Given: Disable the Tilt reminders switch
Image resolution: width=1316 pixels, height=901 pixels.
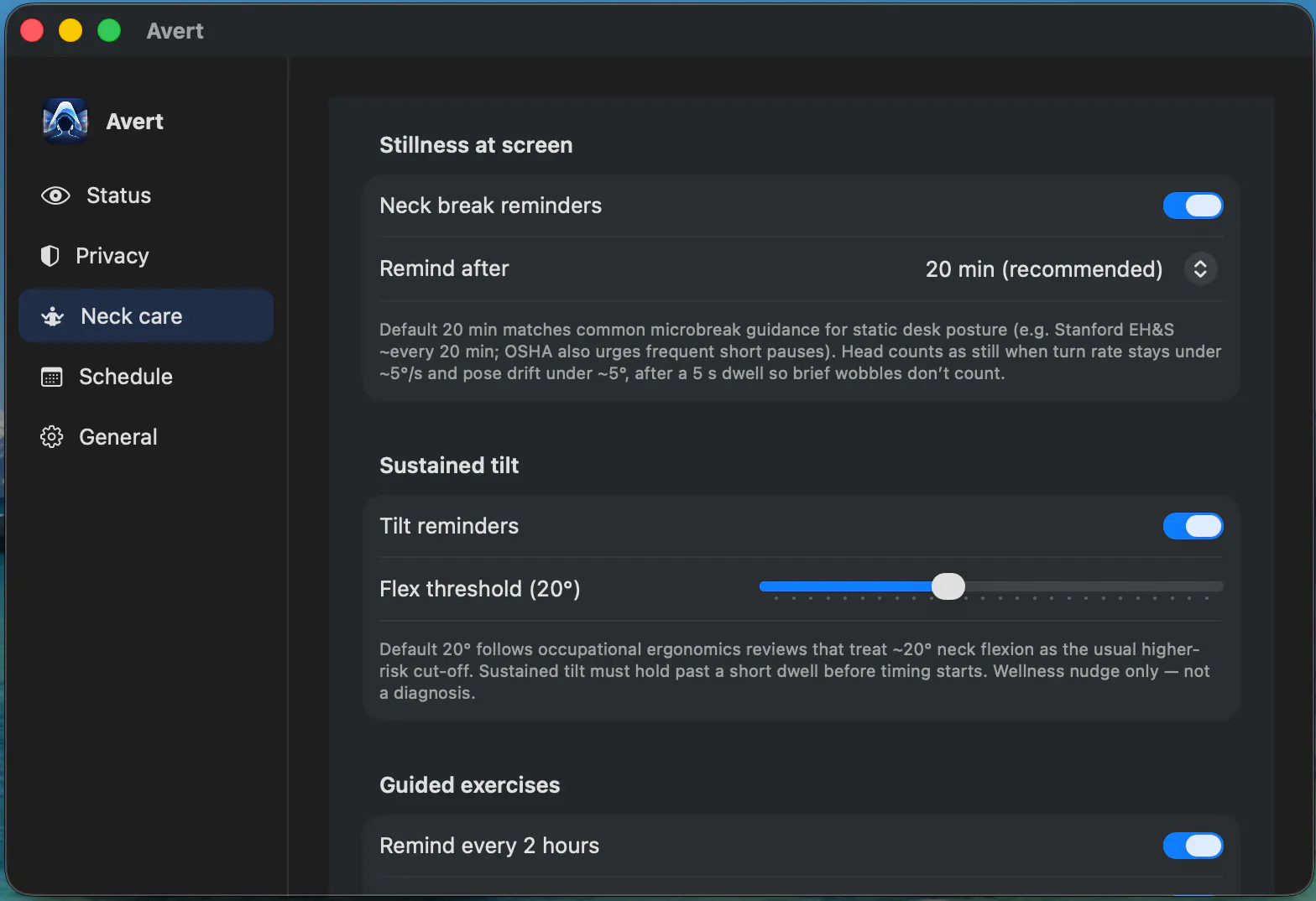Looking at the screenshot, I should point(1193,526).
